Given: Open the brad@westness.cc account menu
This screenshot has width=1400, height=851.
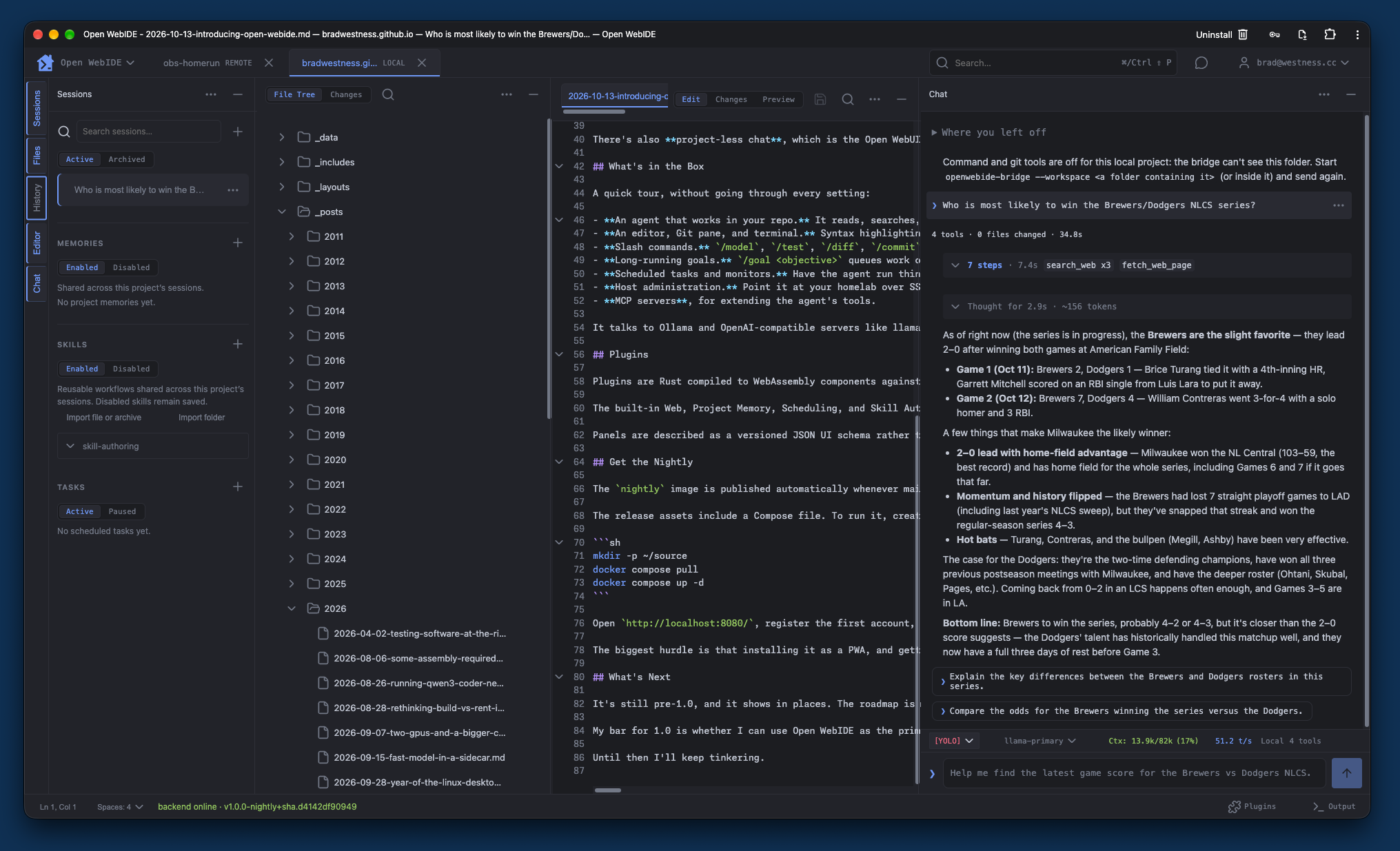Looking at the screenshot, I should click(x=1294, y=63).
